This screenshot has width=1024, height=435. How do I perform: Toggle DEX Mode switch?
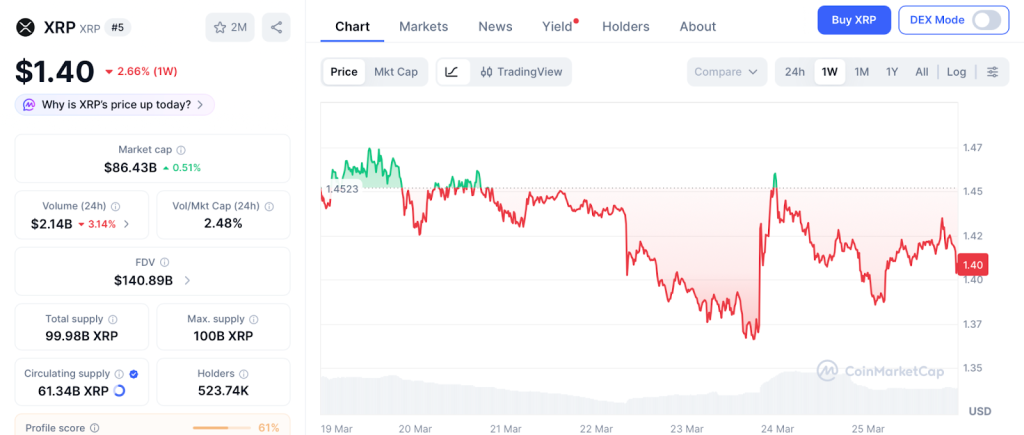pos(986,20)
